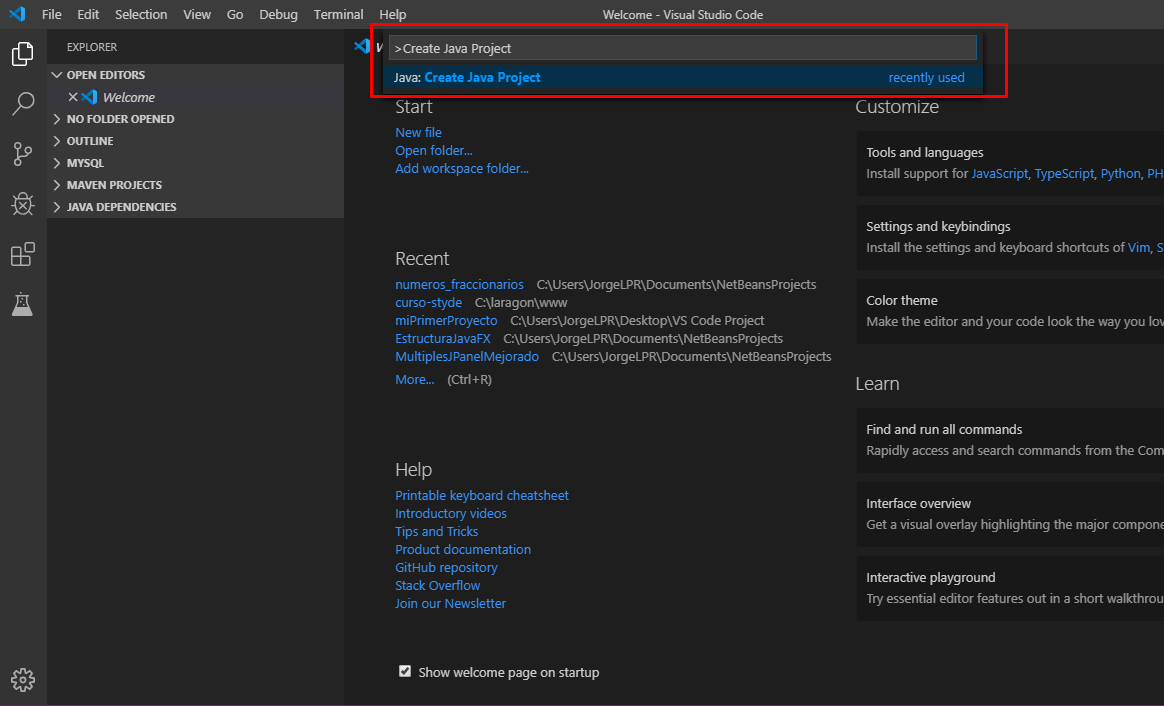Click the VS Code file icon beside Welcome
This screenshot has height=706, width=1164.
[90, 97]
